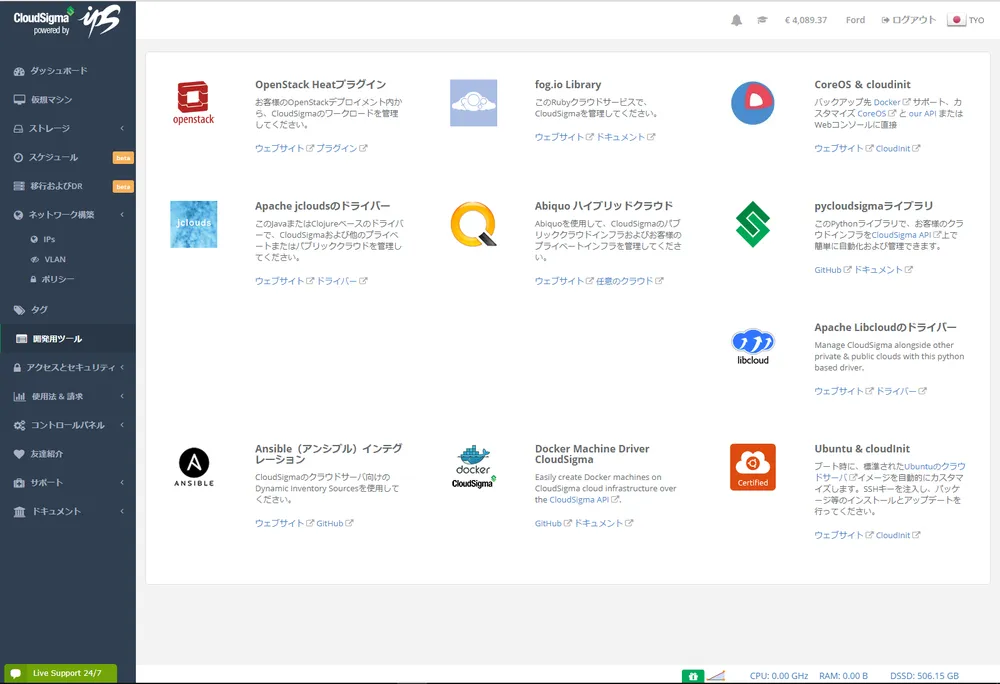Click the OpenStack logo thumbnail
This screenshot has height=684, width=1000.
tap(193, 103)
